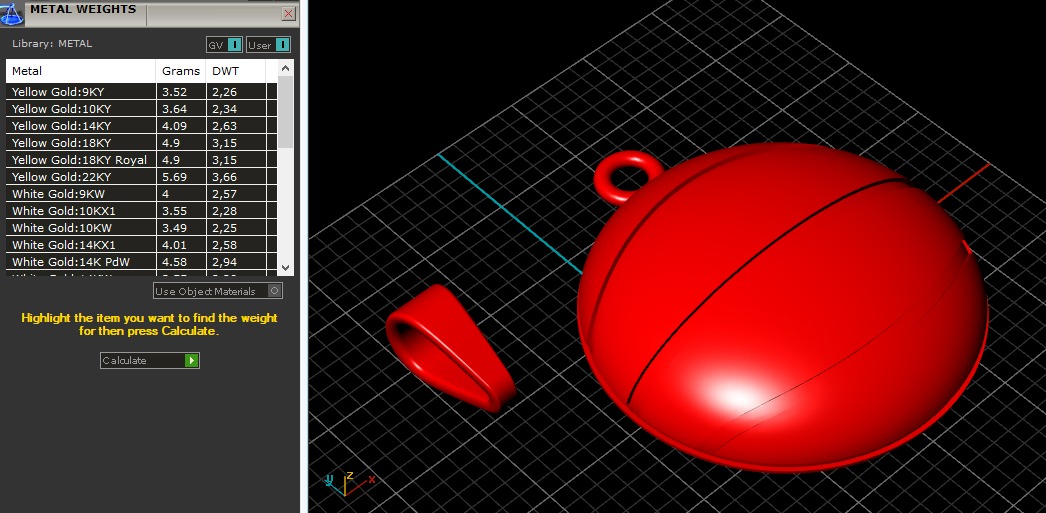Select the Yellow Gold:9KY row

click(x=141, y=92)
